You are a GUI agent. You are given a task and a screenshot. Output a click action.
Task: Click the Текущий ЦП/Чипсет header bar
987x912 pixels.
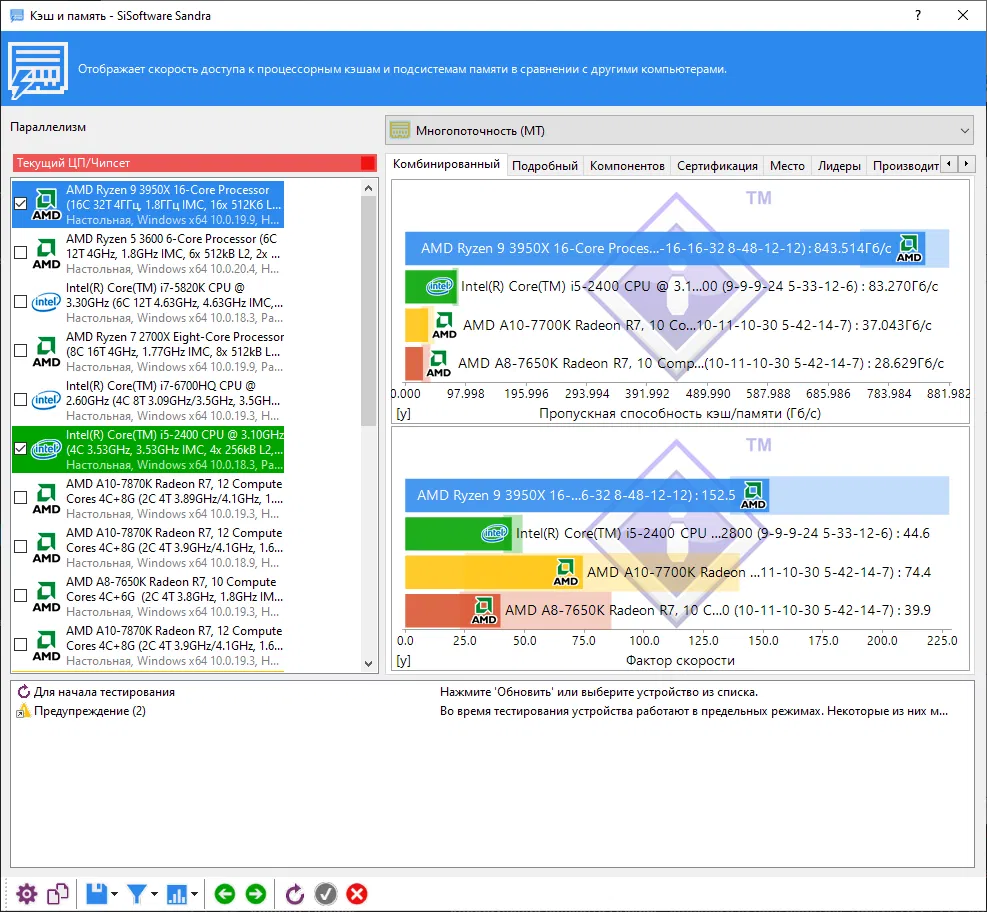(x=195, y=163)
